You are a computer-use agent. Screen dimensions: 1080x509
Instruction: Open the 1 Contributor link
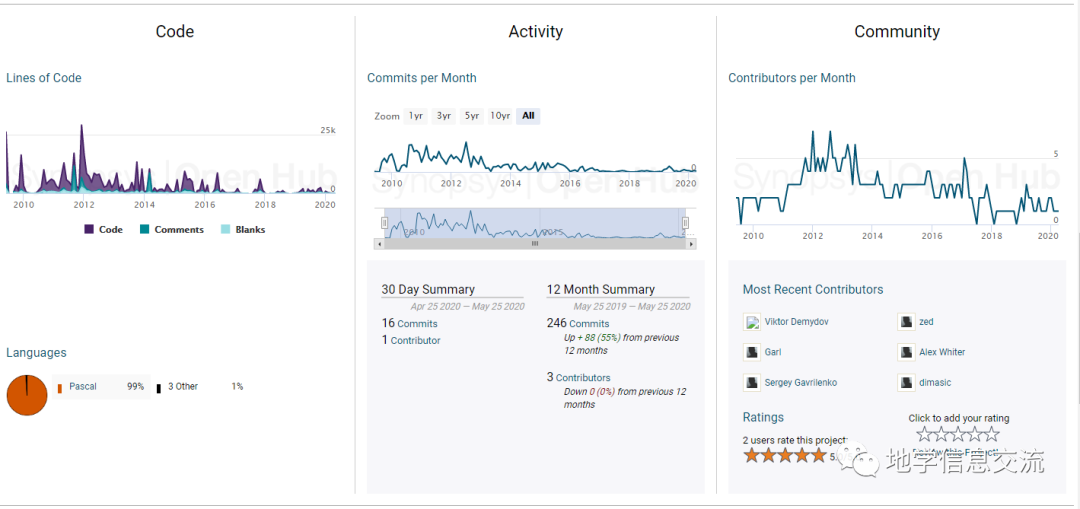pos(411,340)
